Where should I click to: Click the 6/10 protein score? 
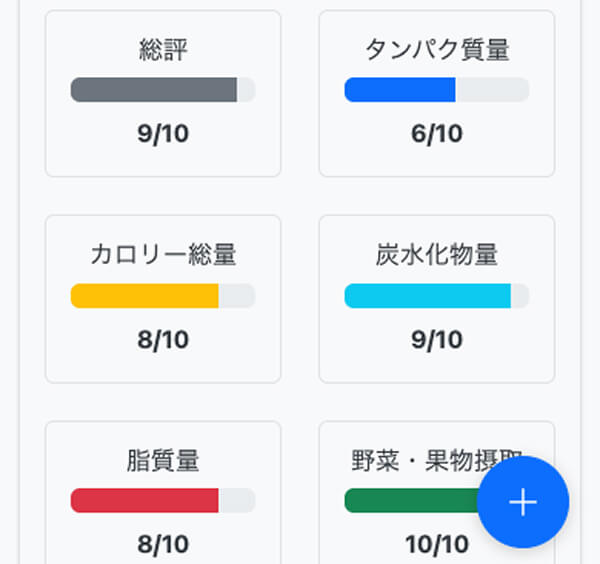[437, 133]
